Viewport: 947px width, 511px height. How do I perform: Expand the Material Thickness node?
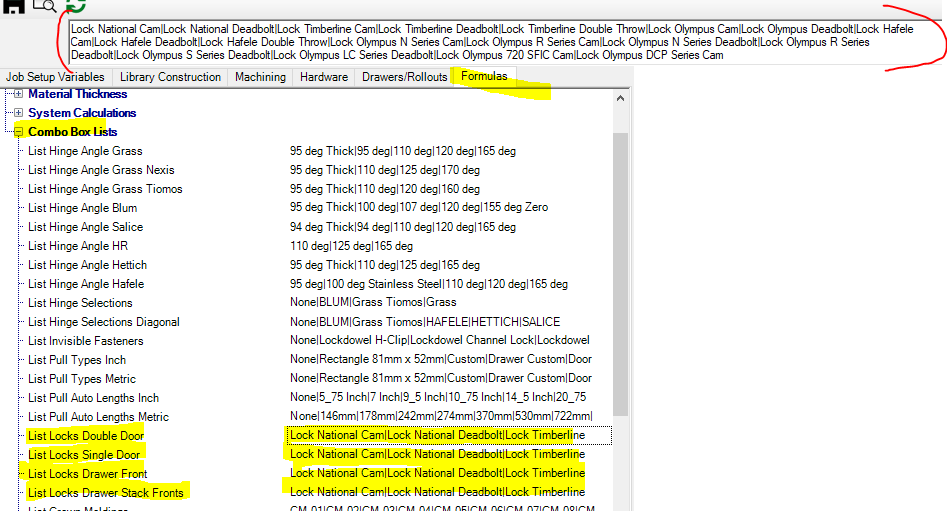tap(19, 94)
